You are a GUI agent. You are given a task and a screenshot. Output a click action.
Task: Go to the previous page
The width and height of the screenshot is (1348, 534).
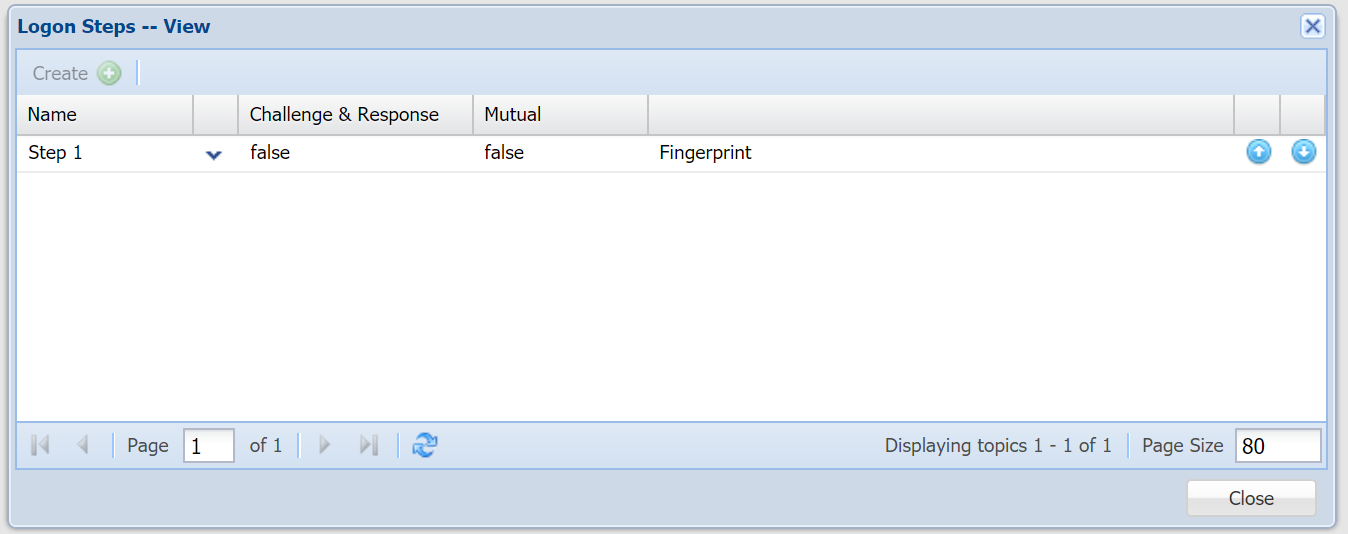pos(83,446)
